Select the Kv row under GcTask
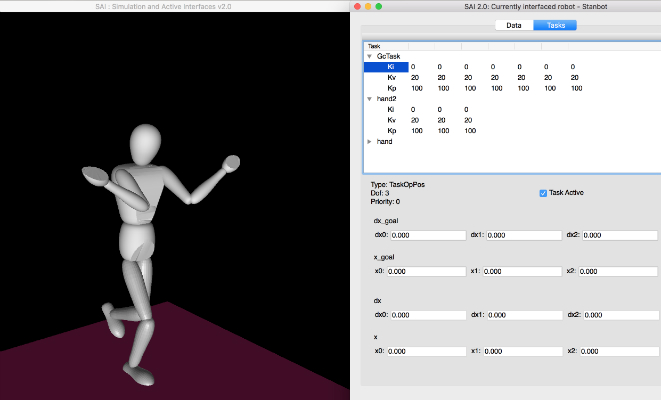This screenshot has width=661, height=400. tap(391, 77)
